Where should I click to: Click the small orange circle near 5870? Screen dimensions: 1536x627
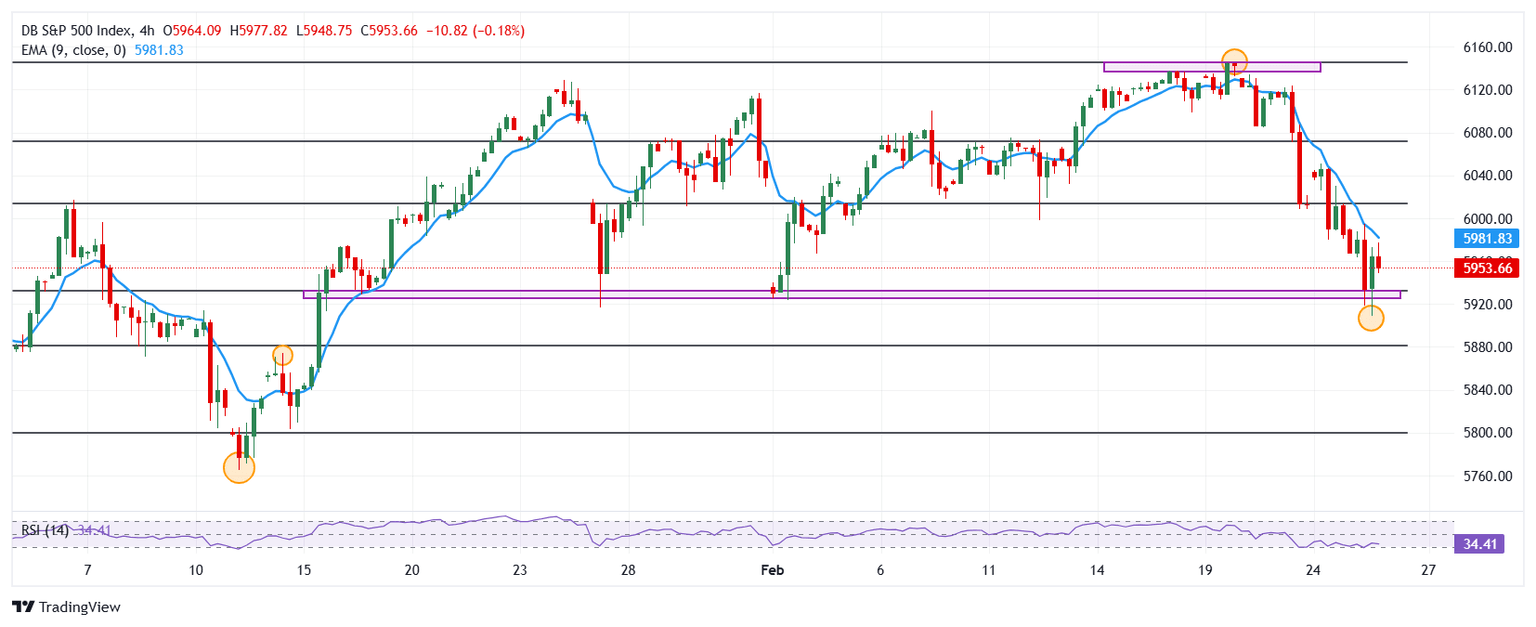(x=282, y=356)
